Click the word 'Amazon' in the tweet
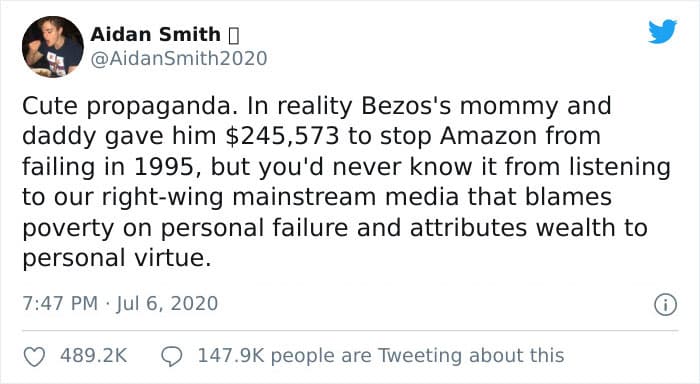Image resolution: width=700 pixels, height=384 pixels. (x=488, y=136)
